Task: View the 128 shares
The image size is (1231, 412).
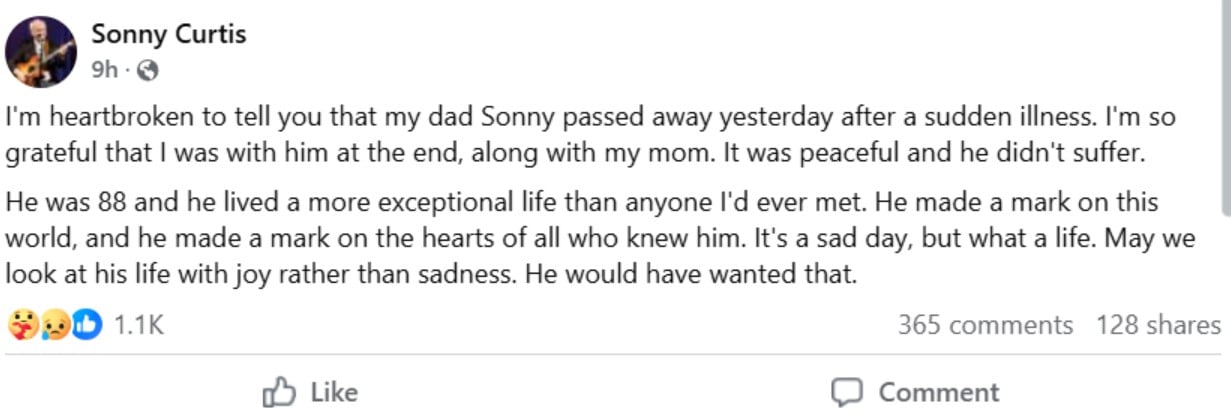Action: 1157,325
